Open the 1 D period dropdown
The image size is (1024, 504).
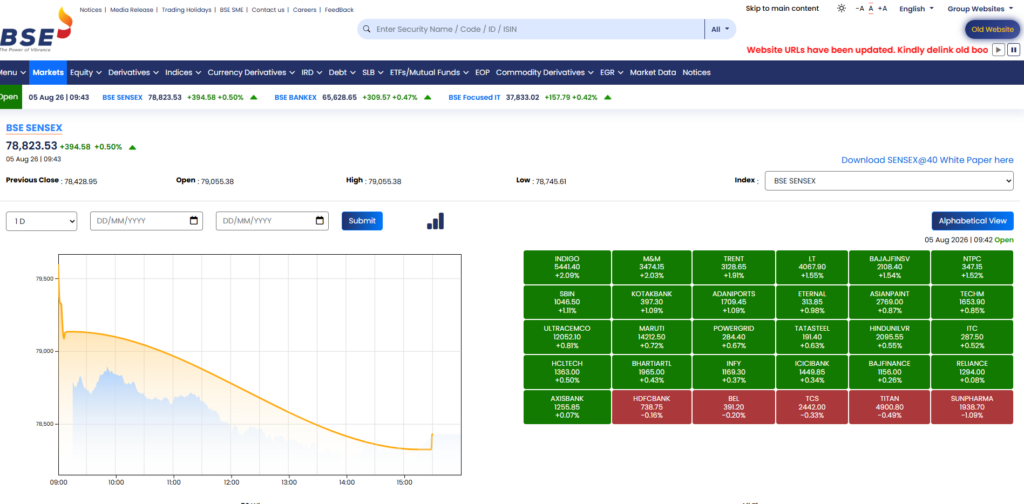(x=42, y=221)
